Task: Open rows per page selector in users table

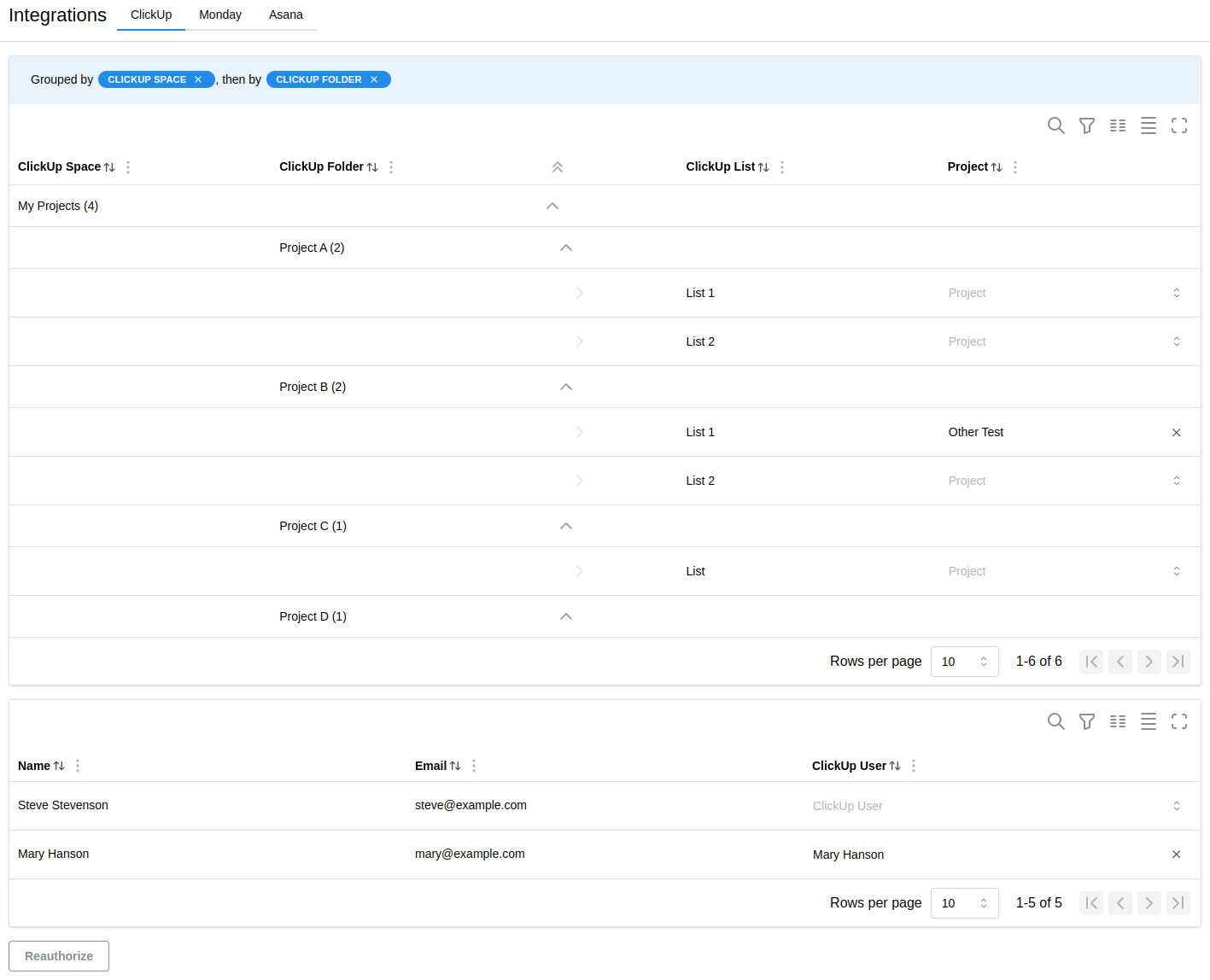Action: [965, 903]
